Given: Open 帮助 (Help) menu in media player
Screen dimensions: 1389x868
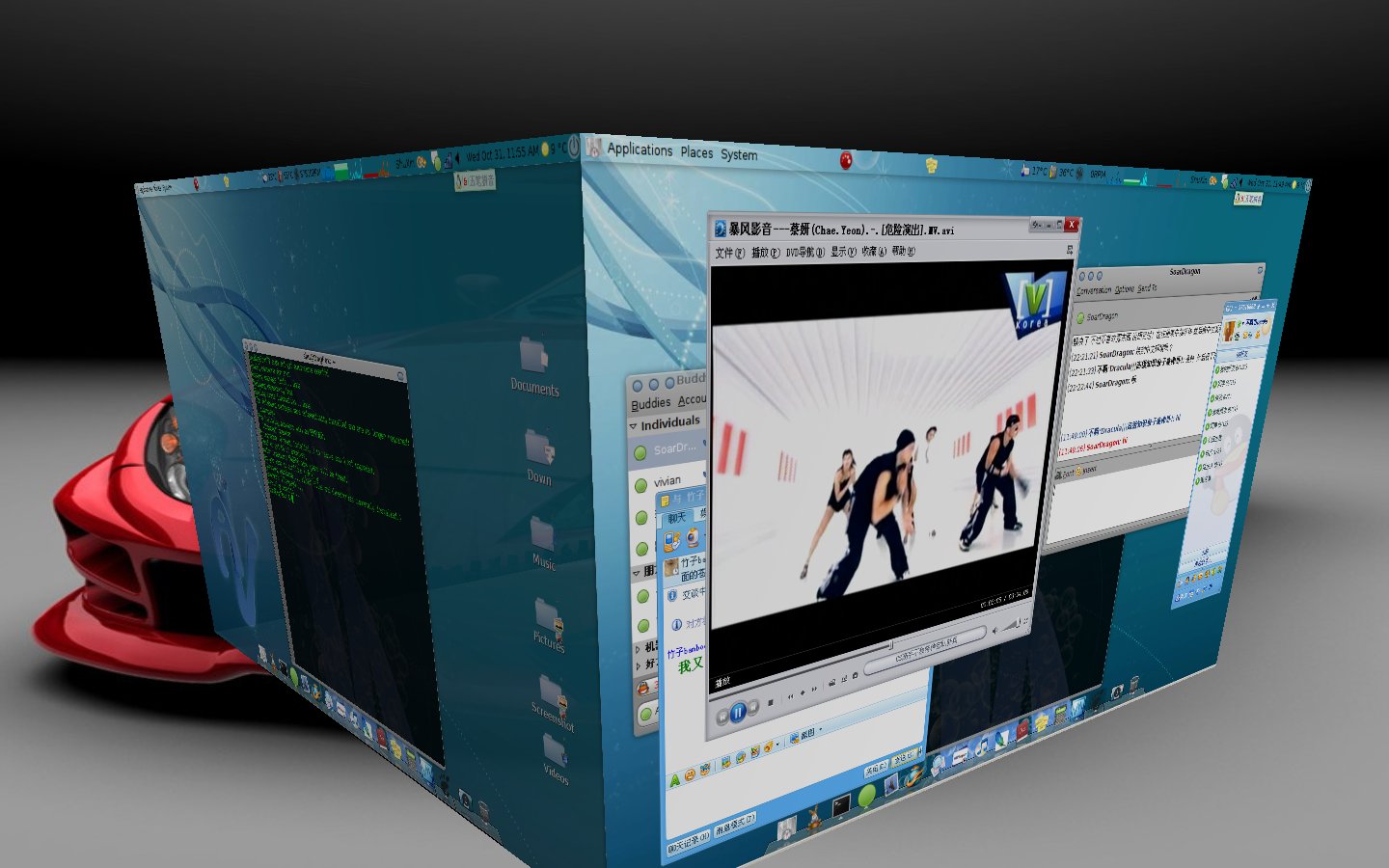Looking at the screenshot, I should (903, 251).
